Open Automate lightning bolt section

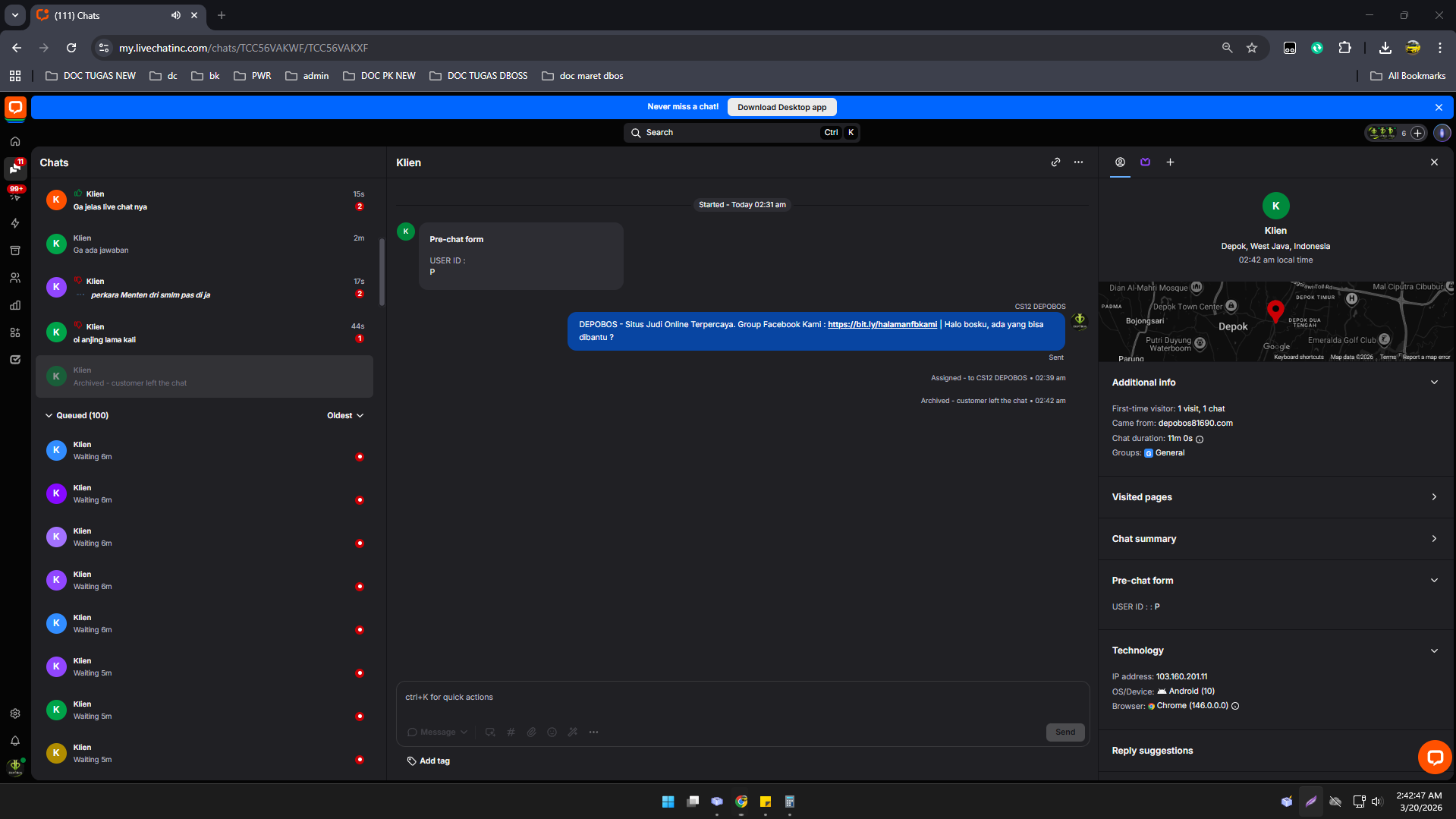tap(15, 223)
